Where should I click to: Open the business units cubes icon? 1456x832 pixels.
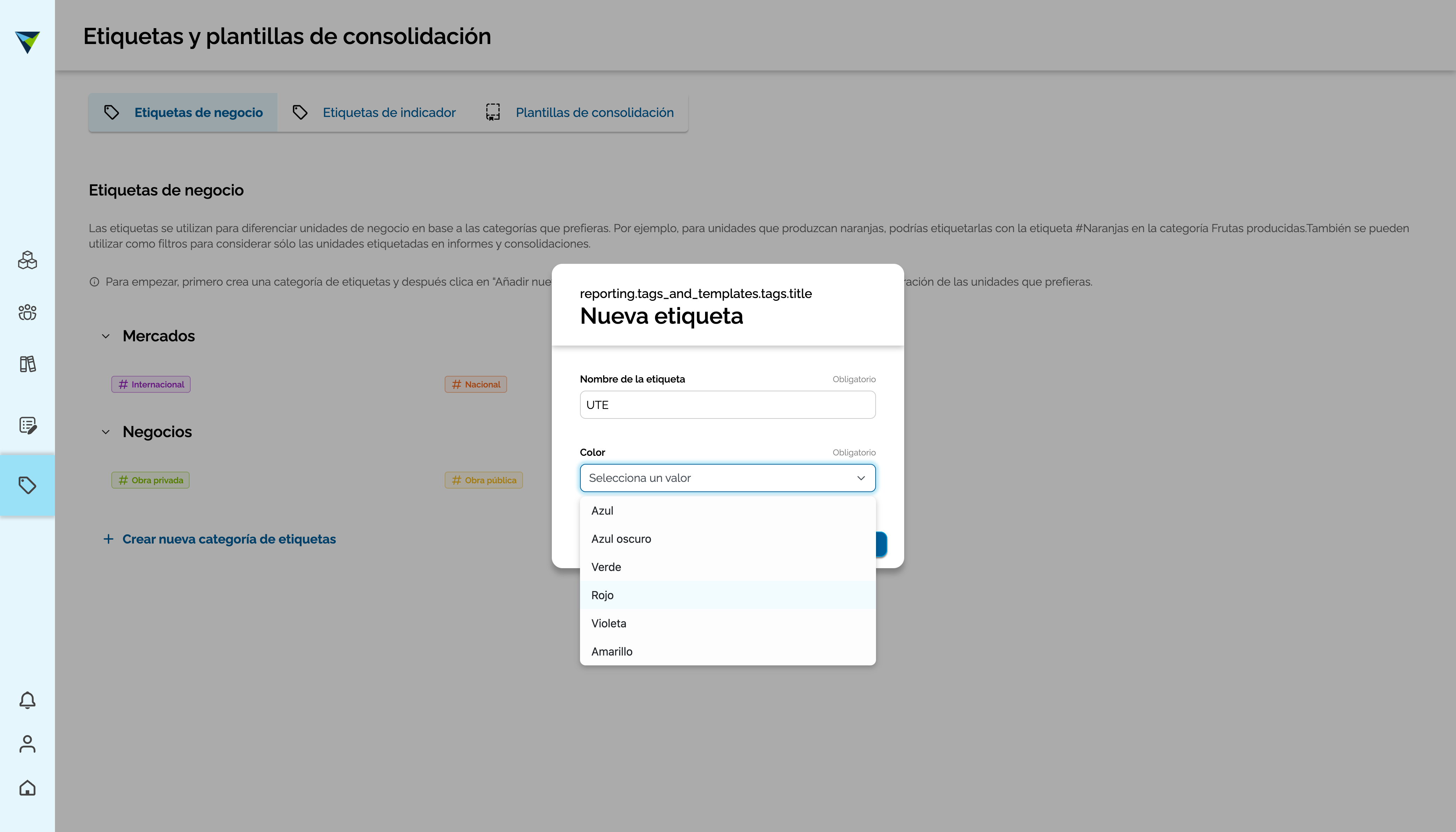27,260
